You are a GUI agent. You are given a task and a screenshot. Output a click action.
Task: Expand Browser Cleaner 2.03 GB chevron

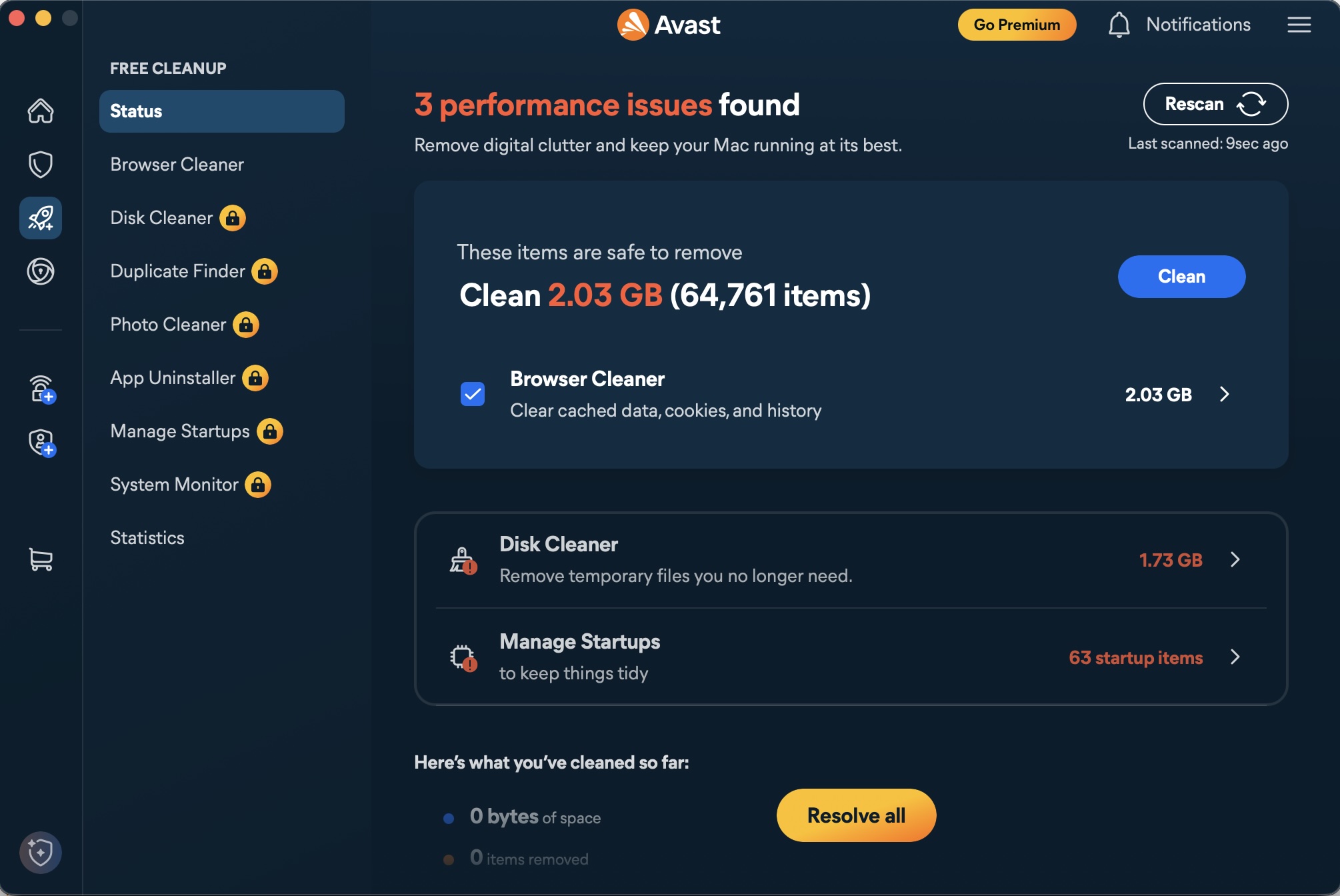[1224, 394]
